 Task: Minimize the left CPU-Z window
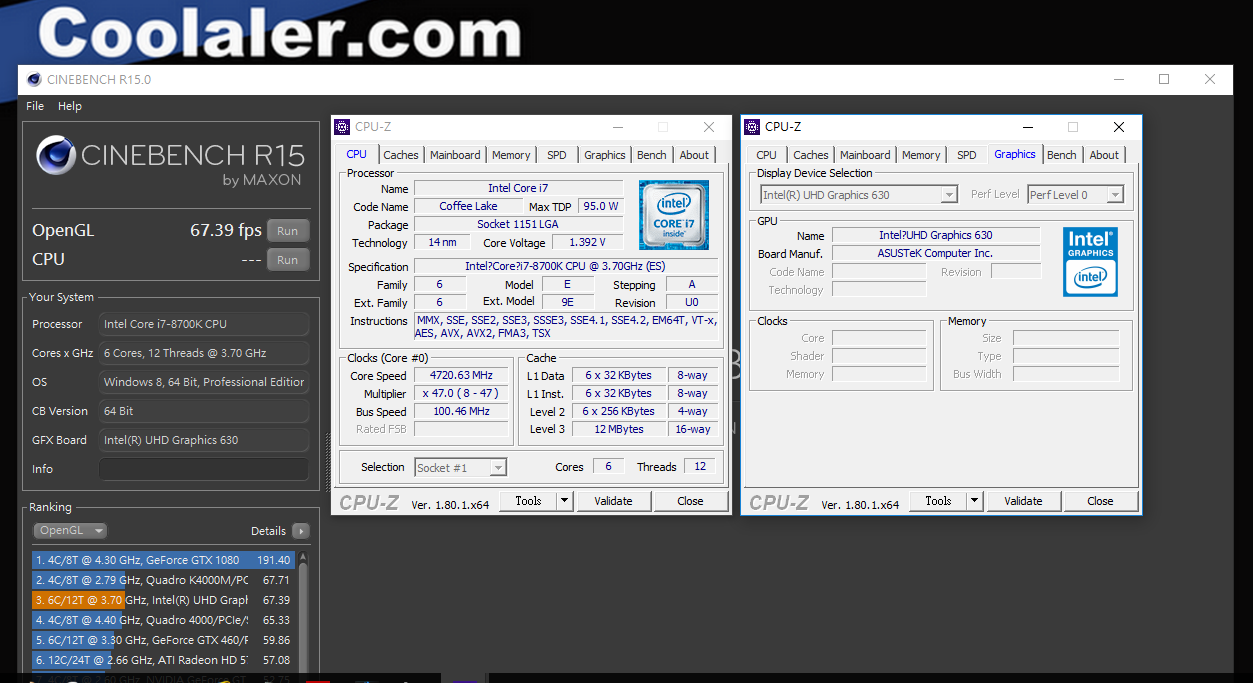[617, 127]
